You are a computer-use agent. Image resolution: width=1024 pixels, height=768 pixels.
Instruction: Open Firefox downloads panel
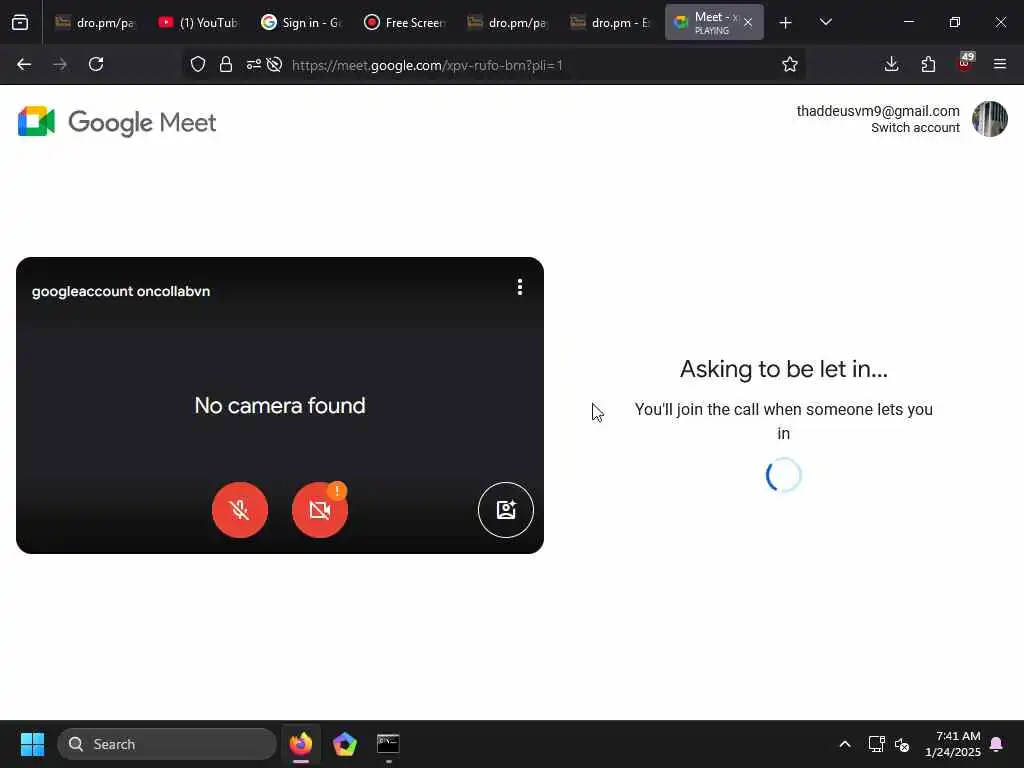[891, 65]
